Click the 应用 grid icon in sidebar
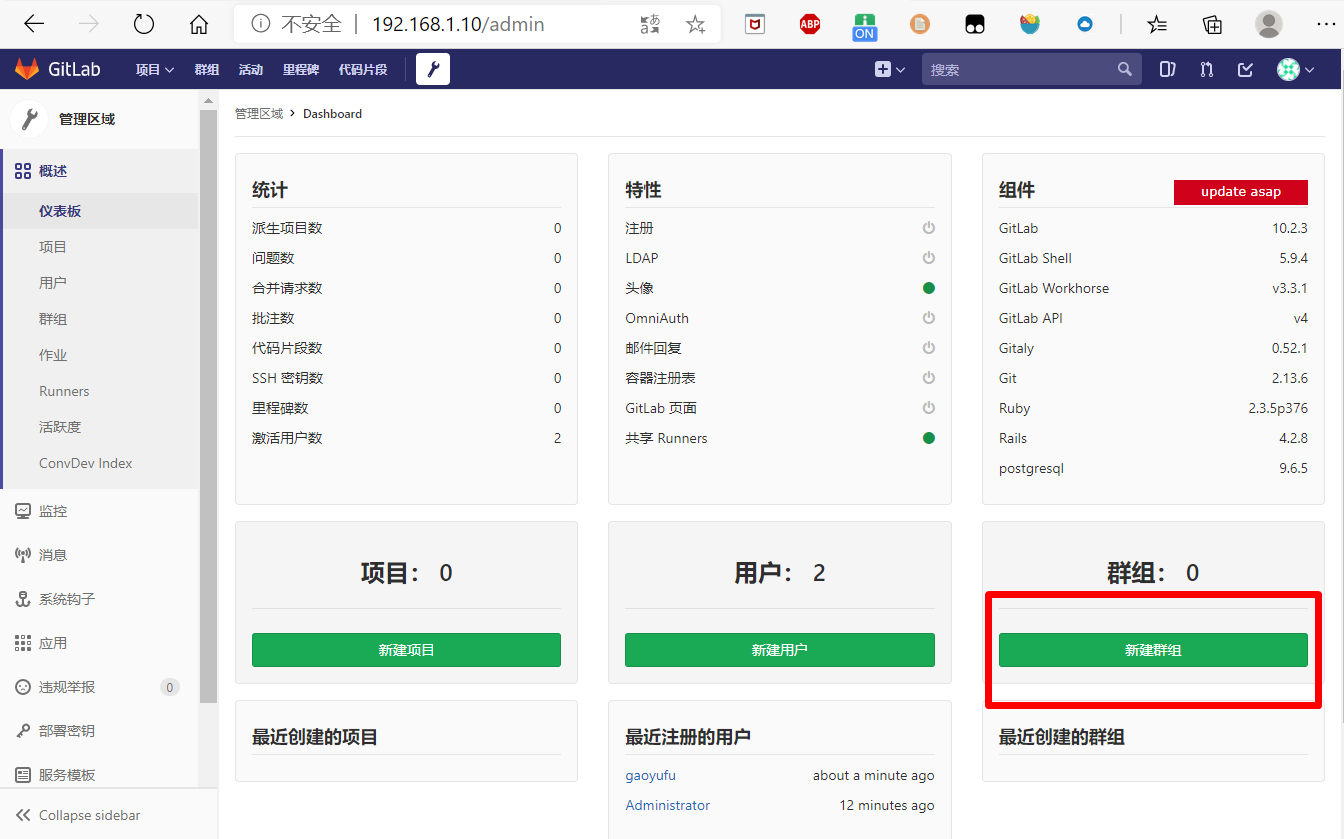1344x839 pixels. tap(23, 643)
